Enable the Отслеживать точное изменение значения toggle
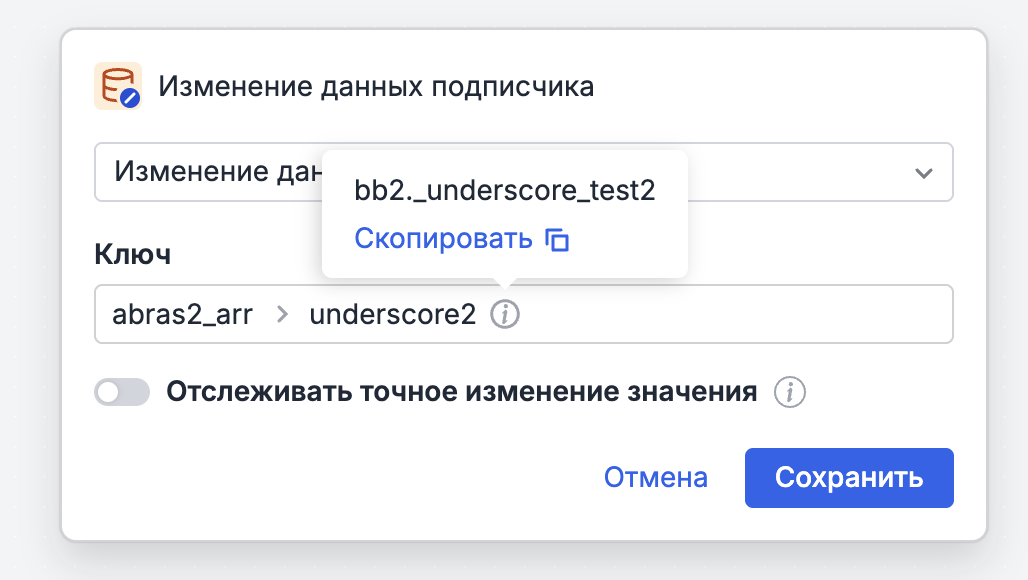The height and width of the screenshot is (580, 1028). coord(121,392)
